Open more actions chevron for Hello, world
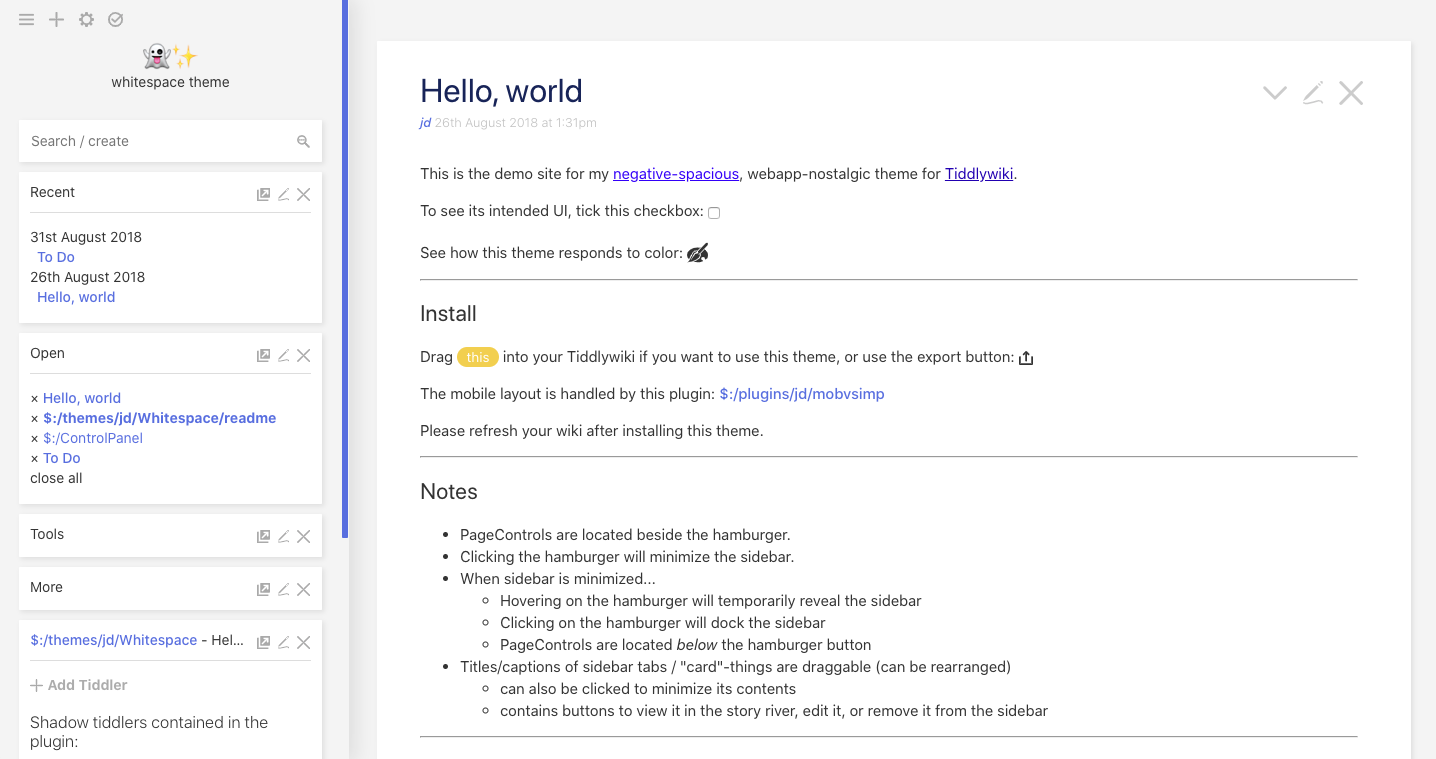The width and height of the screenshot is (1436, 759). (1274, 93)
